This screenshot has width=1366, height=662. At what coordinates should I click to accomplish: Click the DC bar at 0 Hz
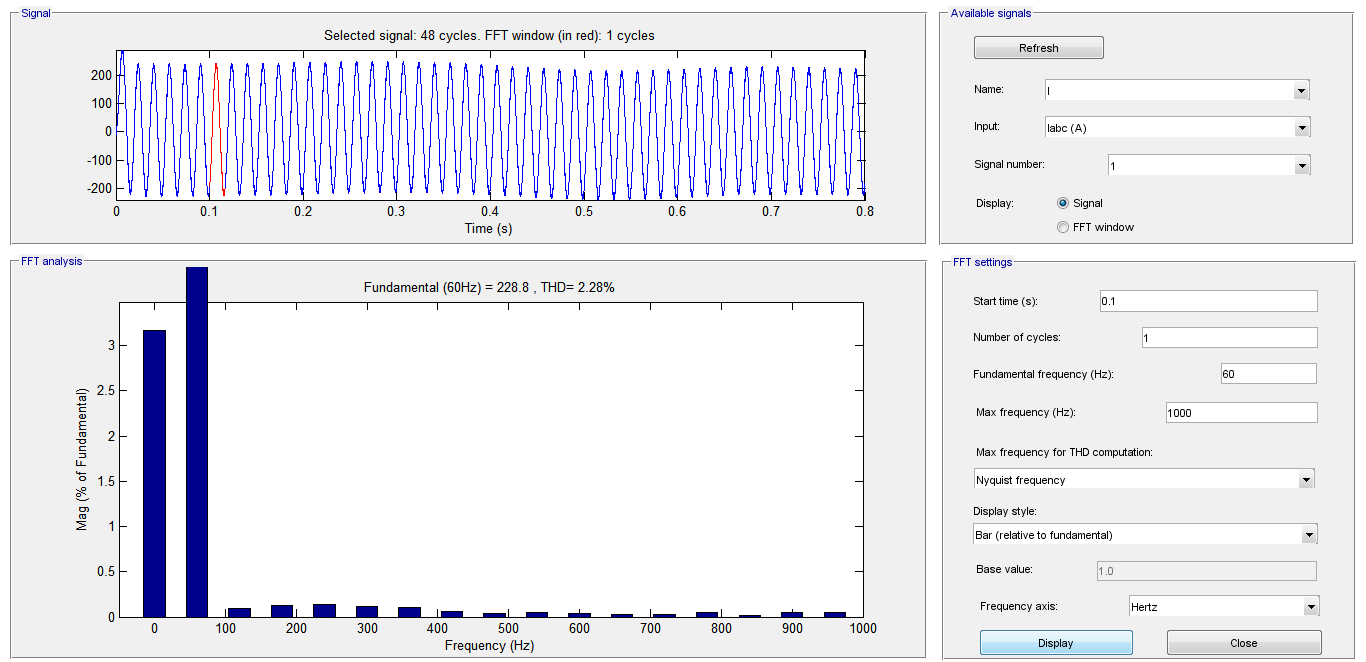click(154, 473)
